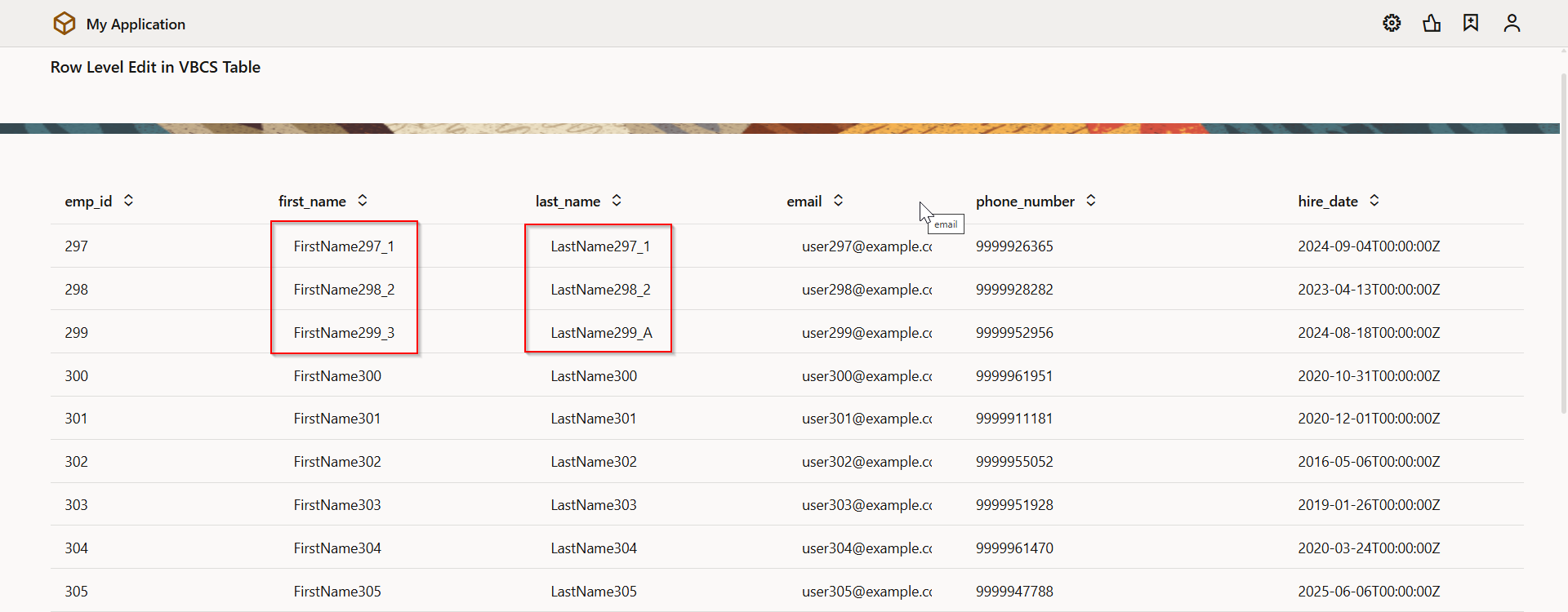
Task: Toggle sort on the phone_number column
Action: (x=1091, y=201)
